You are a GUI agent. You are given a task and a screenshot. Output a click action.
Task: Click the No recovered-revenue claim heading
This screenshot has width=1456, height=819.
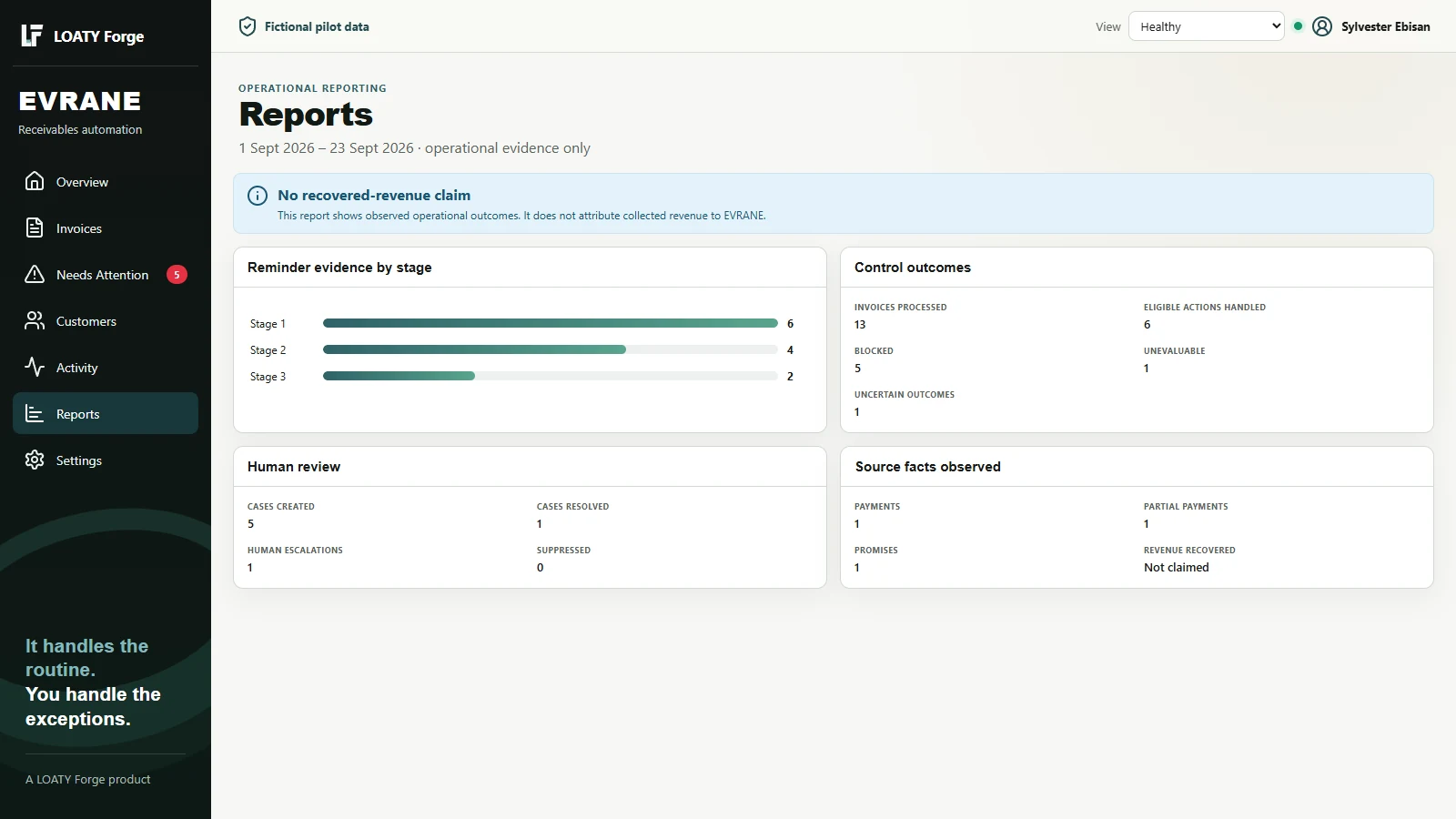tap(374, 195)
